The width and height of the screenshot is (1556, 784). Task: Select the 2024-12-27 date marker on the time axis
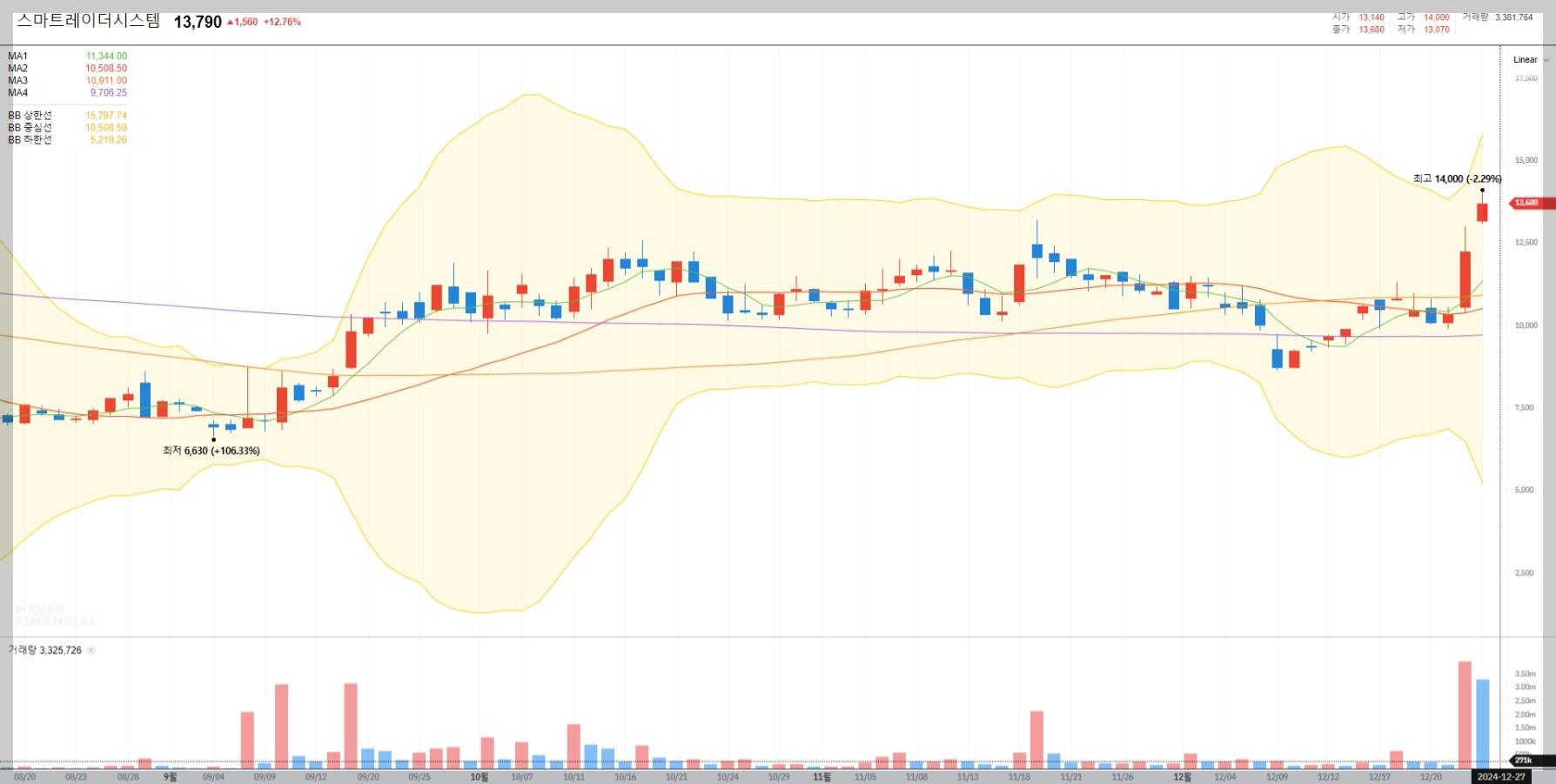click(1501, 776)
